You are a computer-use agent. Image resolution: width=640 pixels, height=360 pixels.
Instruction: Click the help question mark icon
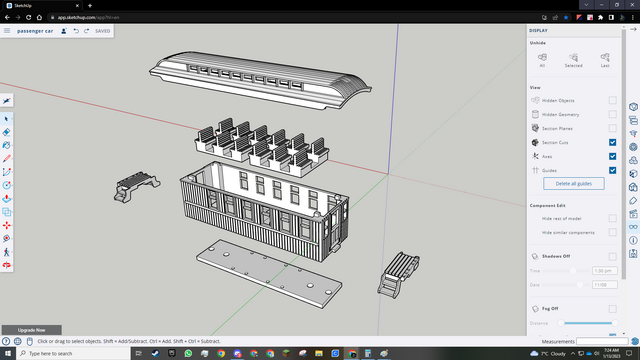tap(6, 341)
